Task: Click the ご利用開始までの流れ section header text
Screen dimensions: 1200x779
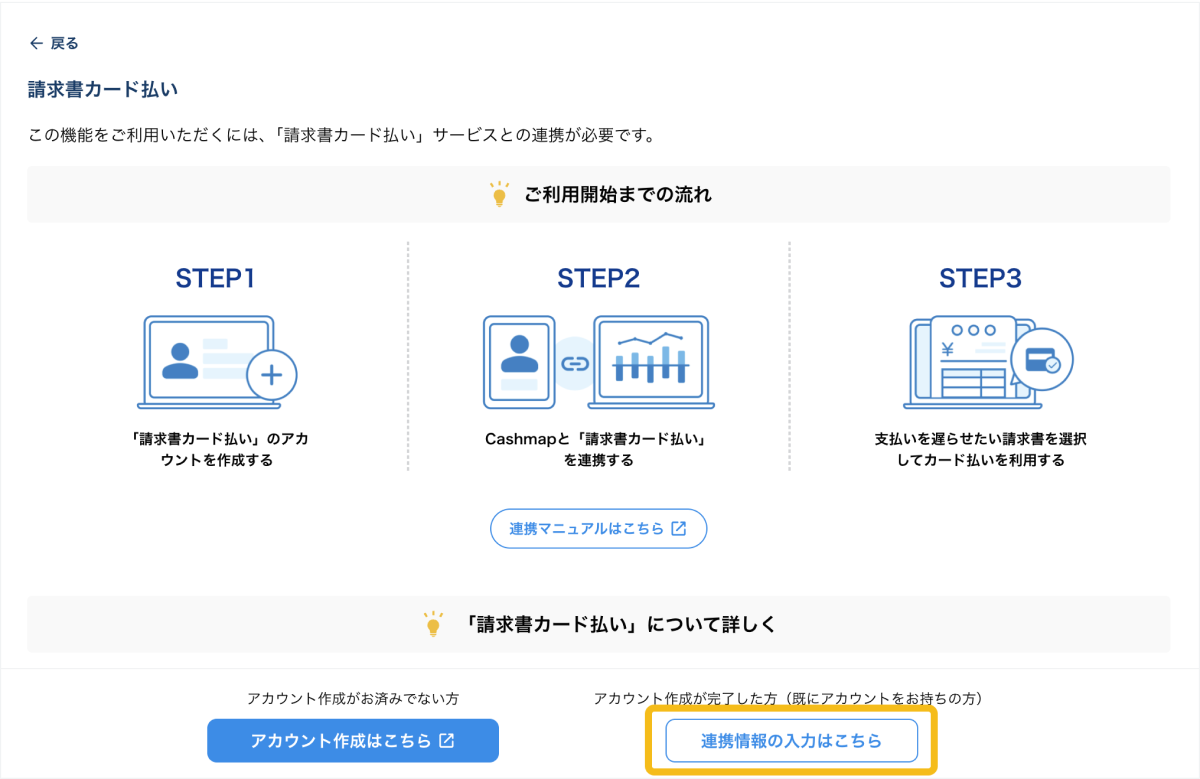Action: pyautogui.click(x=617, y=195)
